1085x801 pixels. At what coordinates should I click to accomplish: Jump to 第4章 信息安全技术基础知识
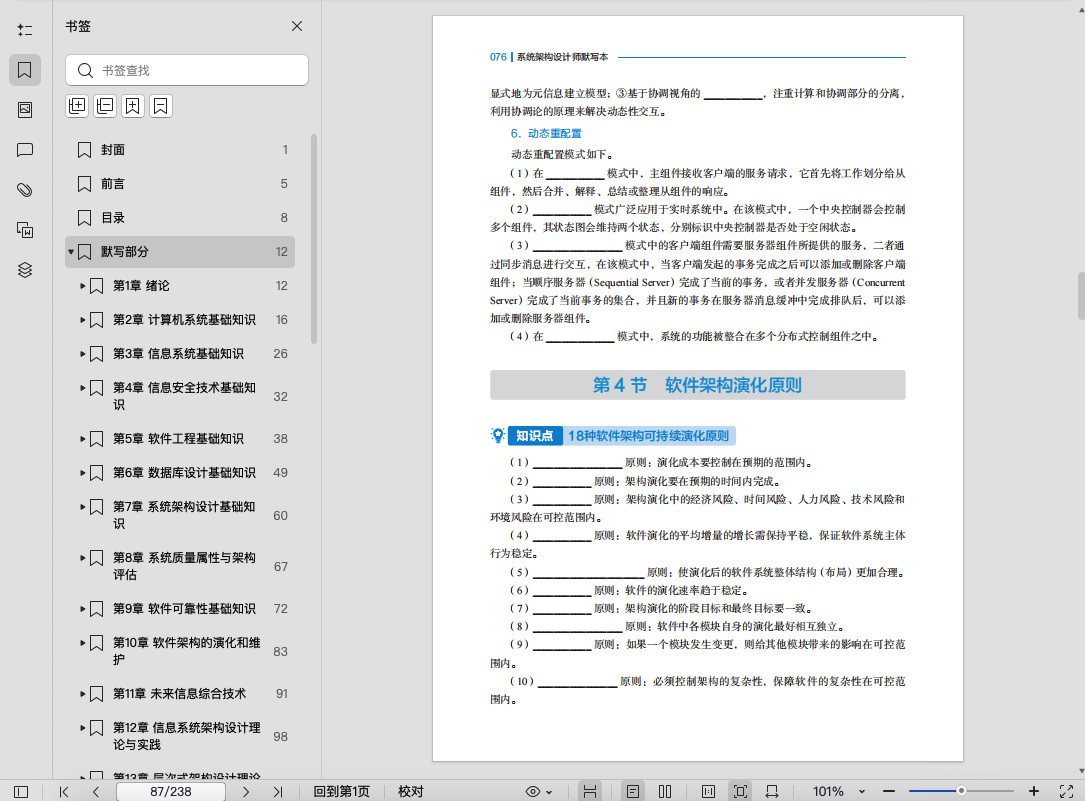tap(184, 396)
